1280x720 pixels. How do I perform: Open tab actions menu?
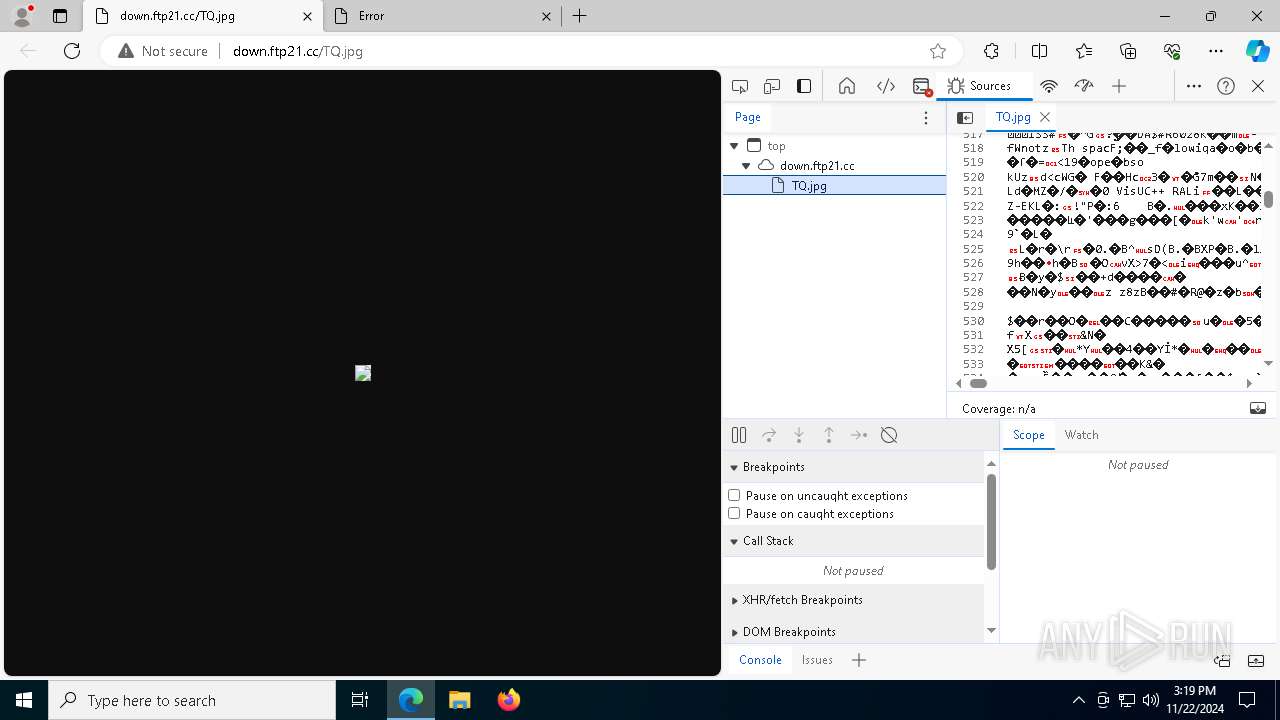click(60, 16)
